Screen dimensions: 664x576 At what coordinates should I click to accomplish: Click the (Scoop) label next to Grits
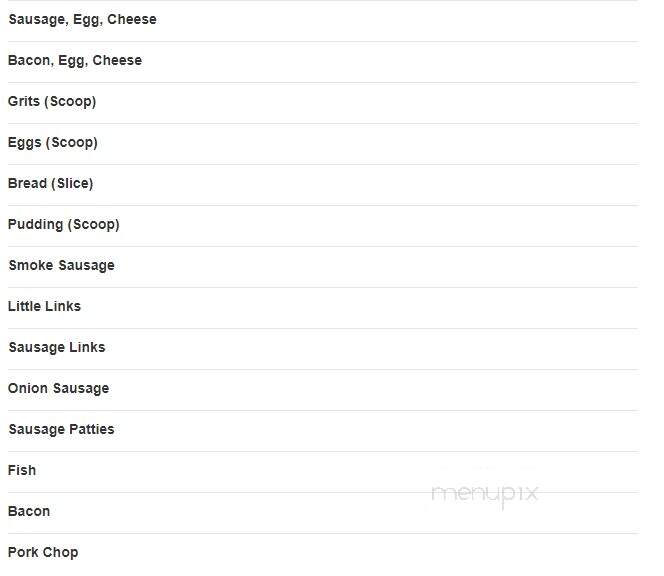click(x=70, y=102)
